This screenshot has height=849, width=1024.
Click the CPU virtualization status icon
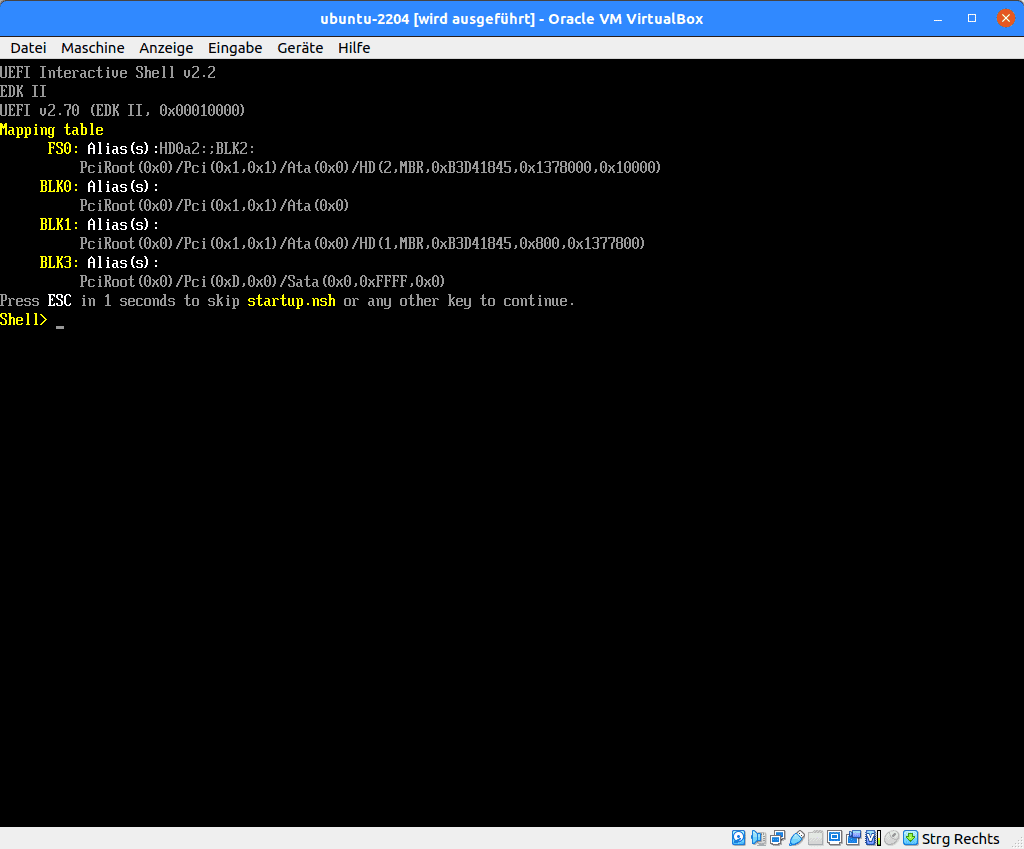pos(872,838)
